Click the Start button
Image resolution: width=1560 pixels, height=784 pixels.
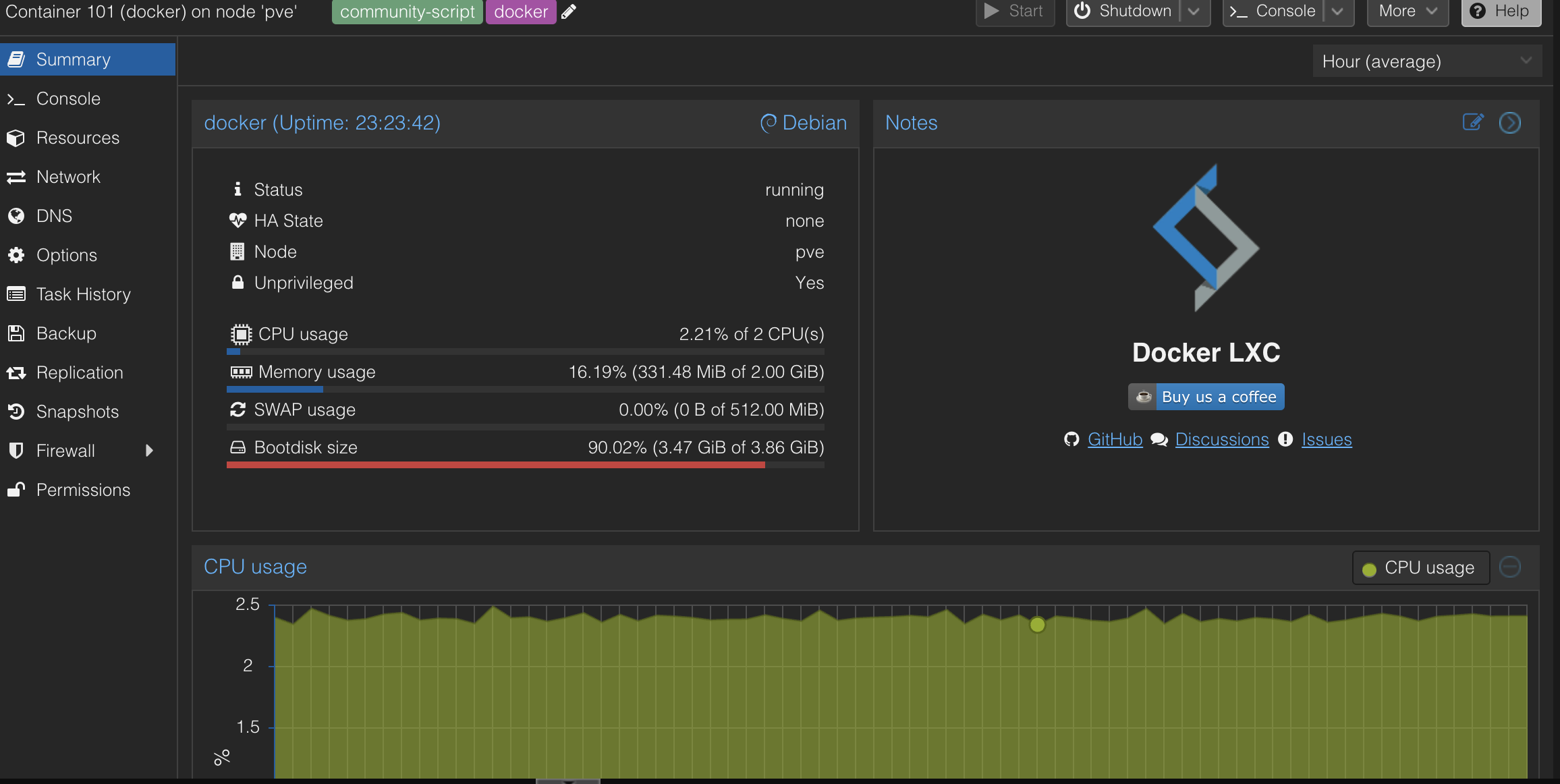[1015, 11]
